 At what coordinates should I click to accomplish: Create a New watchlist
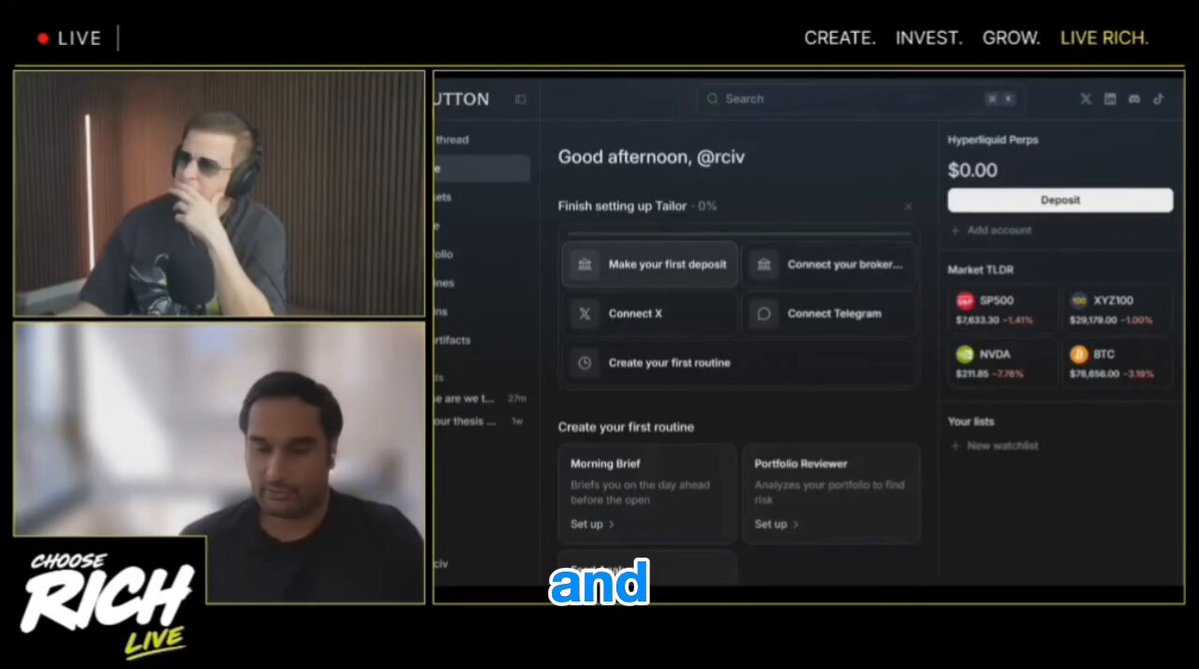click(x=994, y=446)
